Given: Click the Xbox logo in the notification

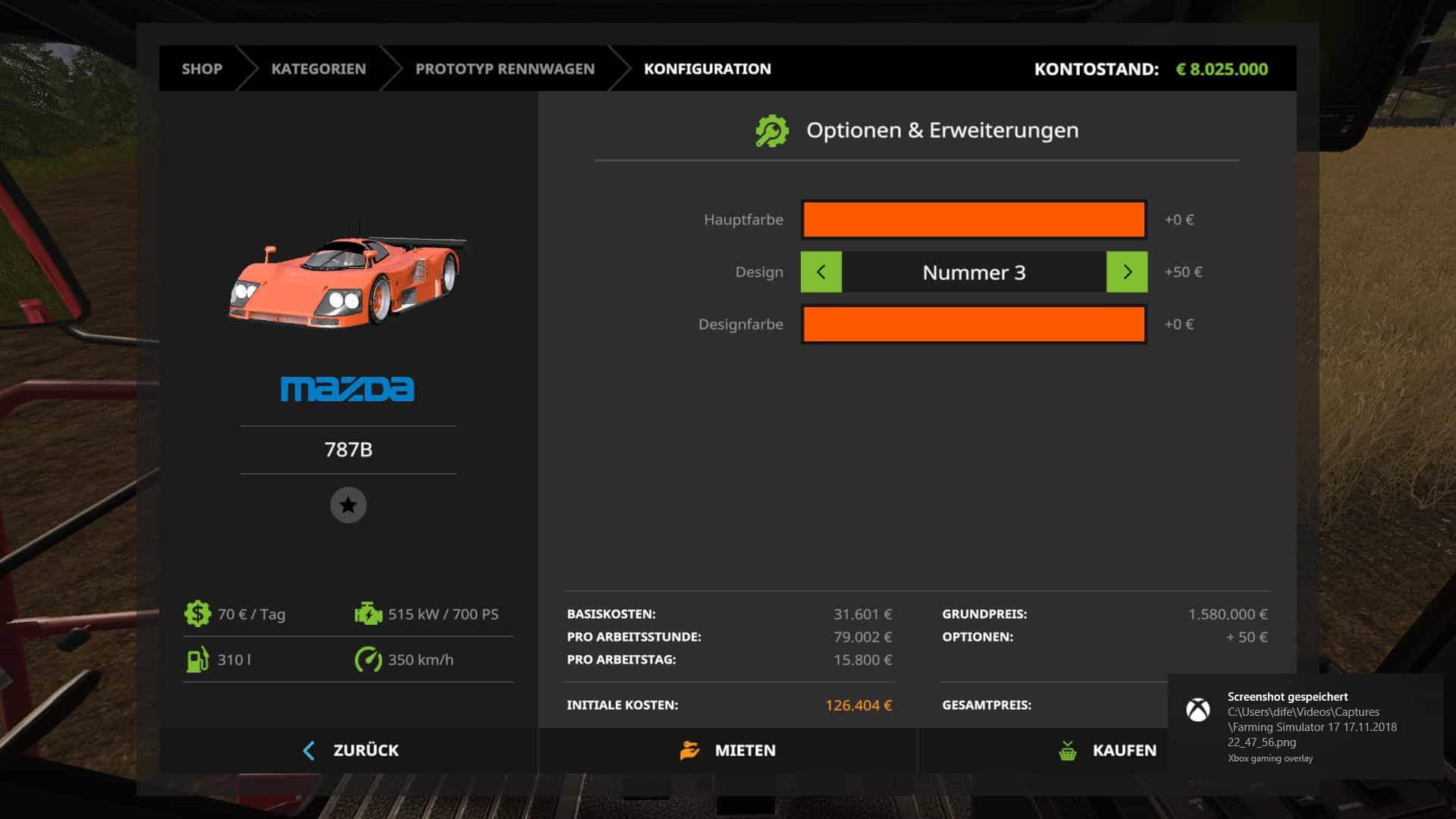Looking at the screenshot, I should (1198, 710).
